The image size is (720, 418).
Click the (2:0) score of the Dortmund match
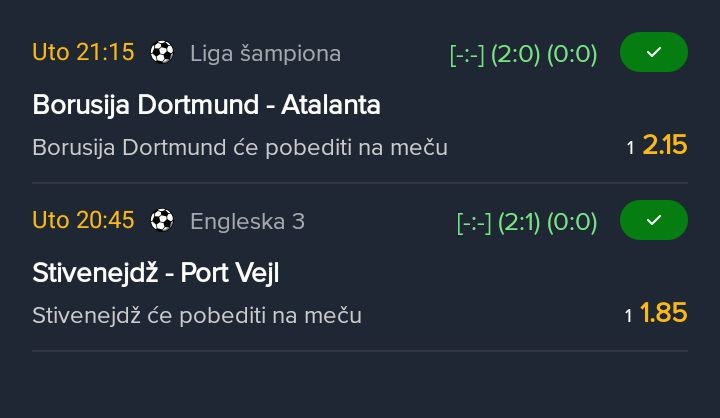point(515,54)
